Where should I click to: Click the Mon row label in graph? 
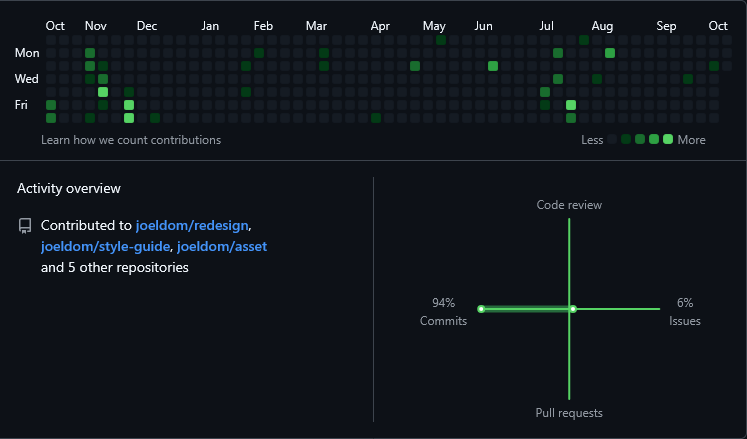pyautogui.click(x=27, y=53)
